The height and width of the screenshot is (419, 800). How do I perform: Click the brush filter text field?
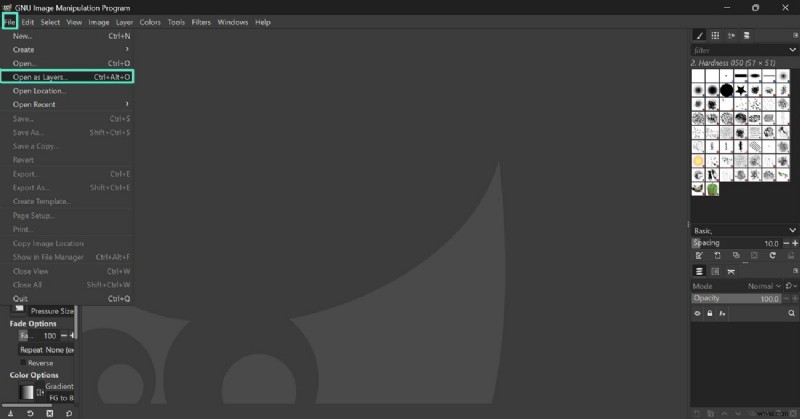tap(738, 50)
